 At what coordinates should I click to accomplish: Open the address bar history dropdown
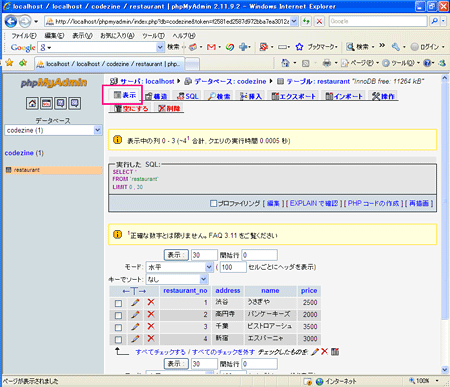pyautogui.click(x=294, y=21)
